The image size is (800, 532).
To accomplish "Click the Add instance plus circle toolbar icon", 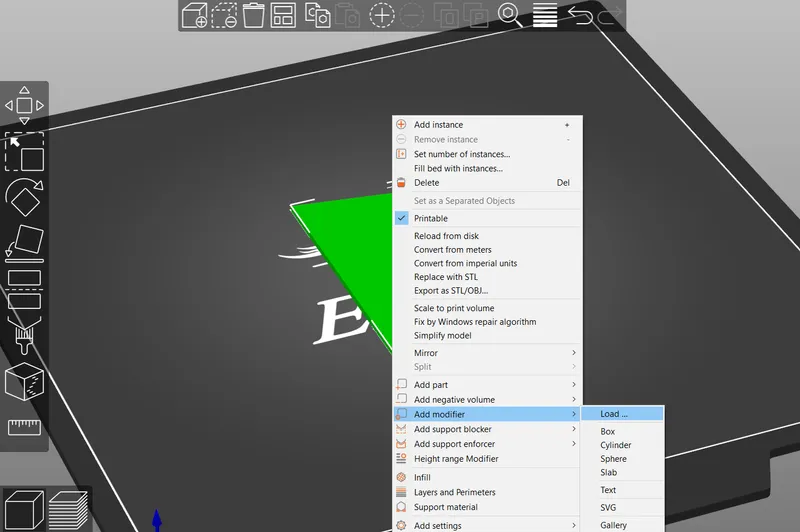I will pos(382,15).
